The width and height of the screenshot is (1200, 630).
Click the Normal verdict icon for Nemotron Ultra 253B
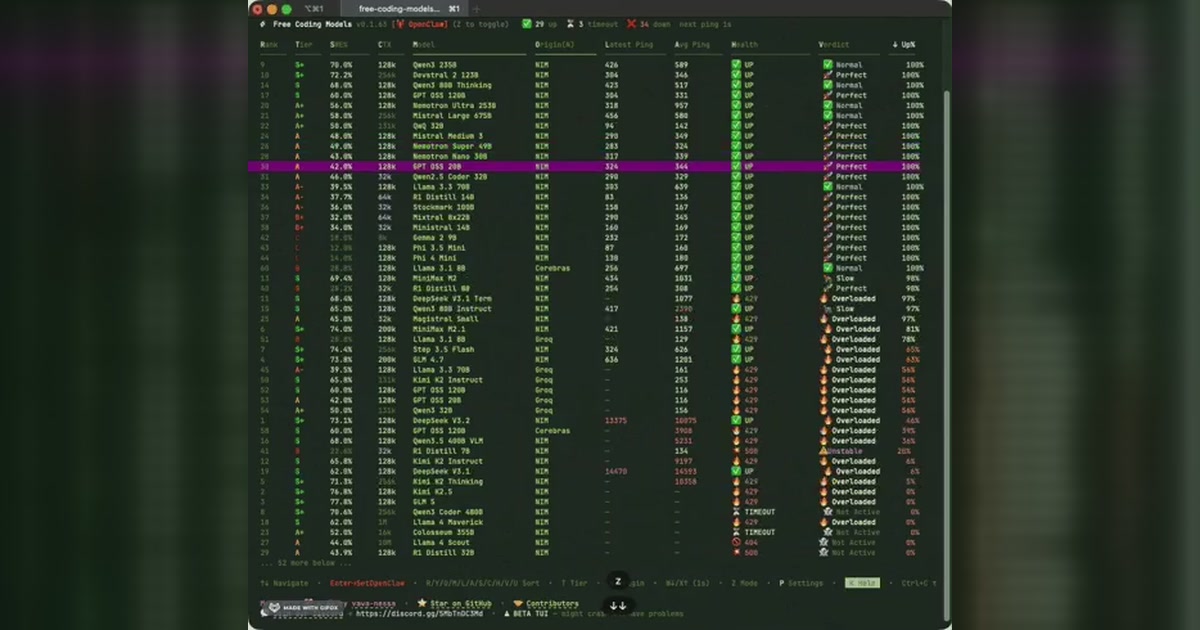click(x=828, y=105)
